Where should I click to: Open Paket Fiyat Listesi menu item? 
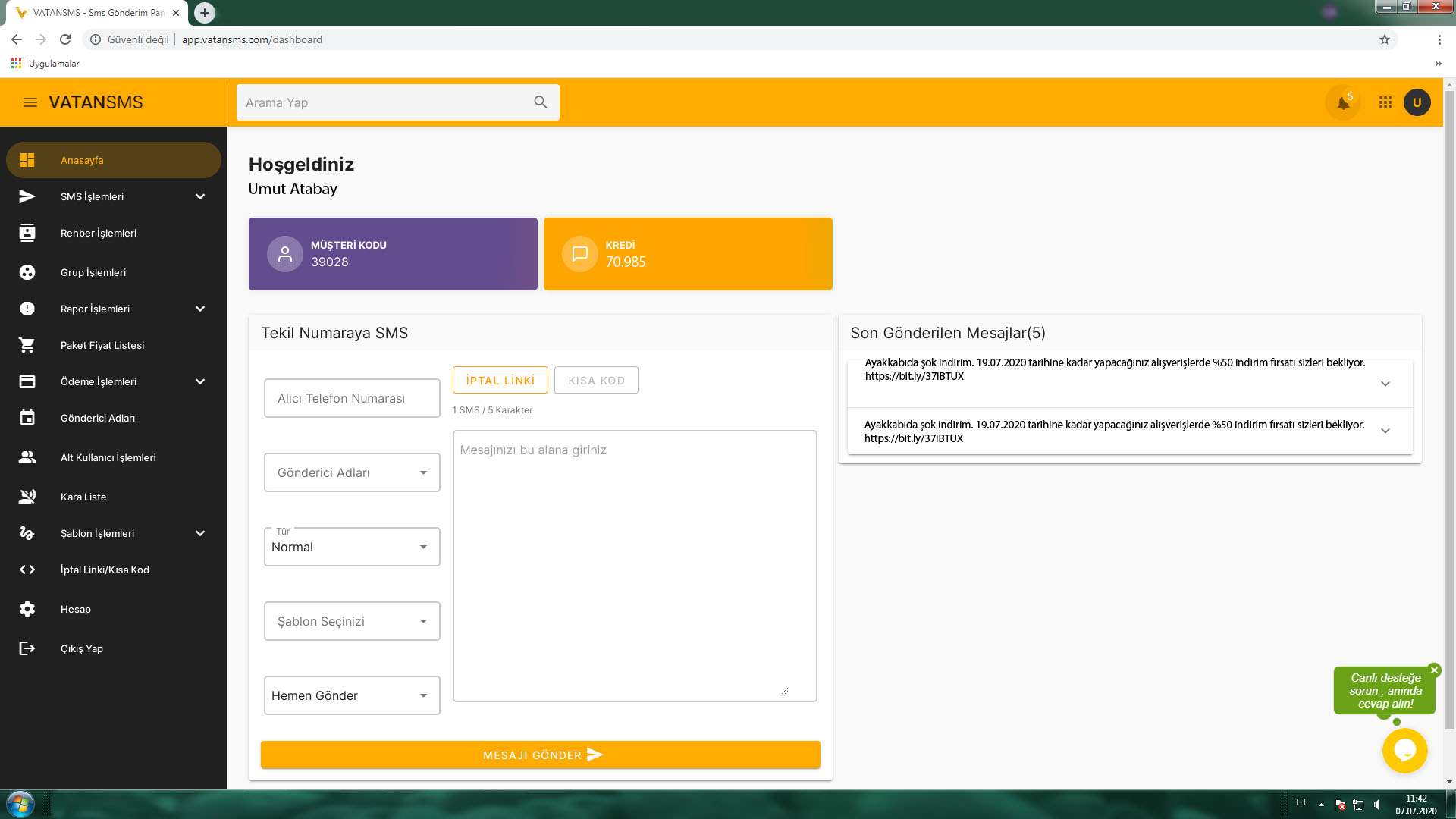coord(114,345)
